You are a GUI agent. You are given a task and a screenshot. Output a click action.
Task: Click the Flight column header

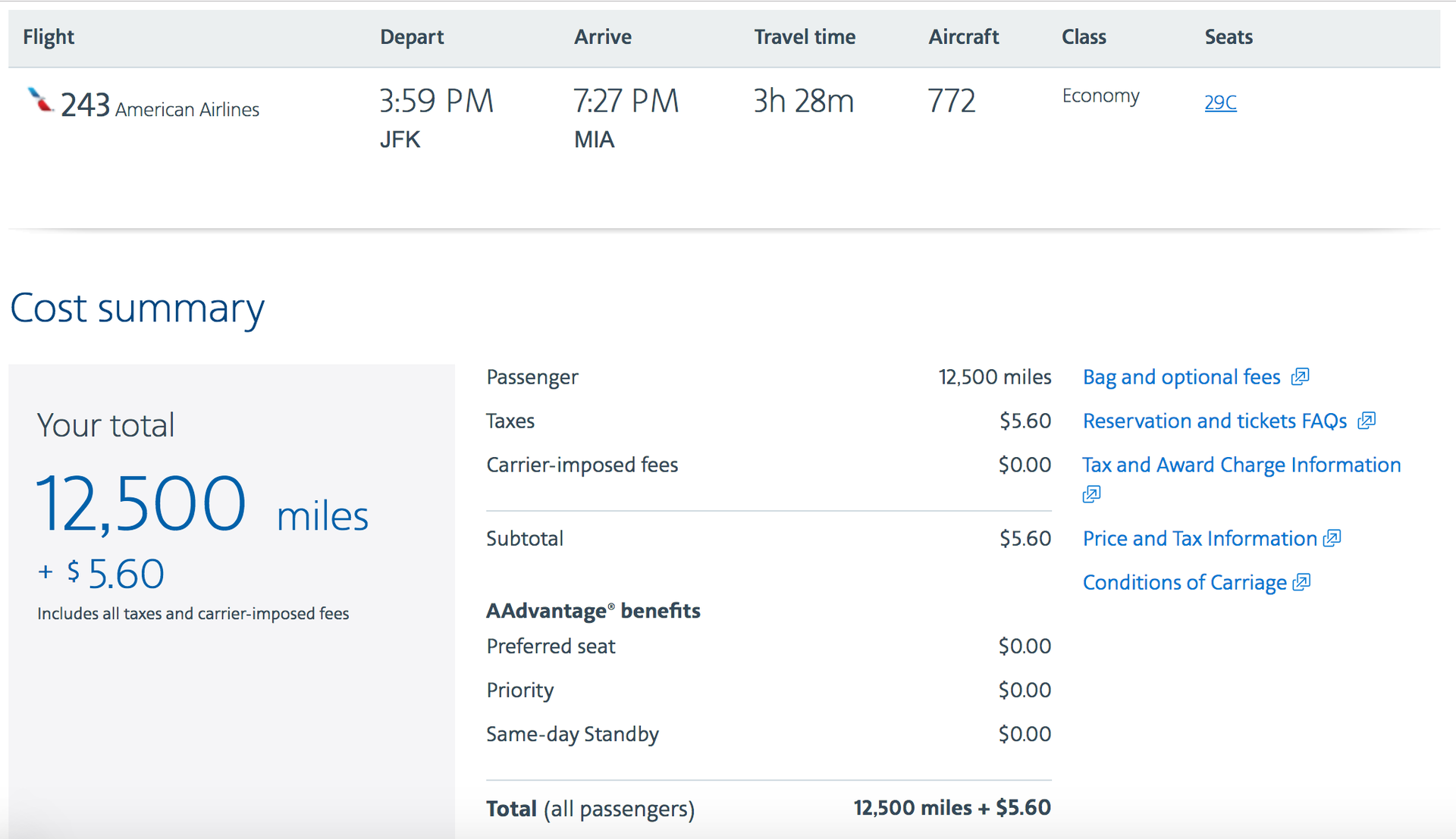(x=48, y=36)
